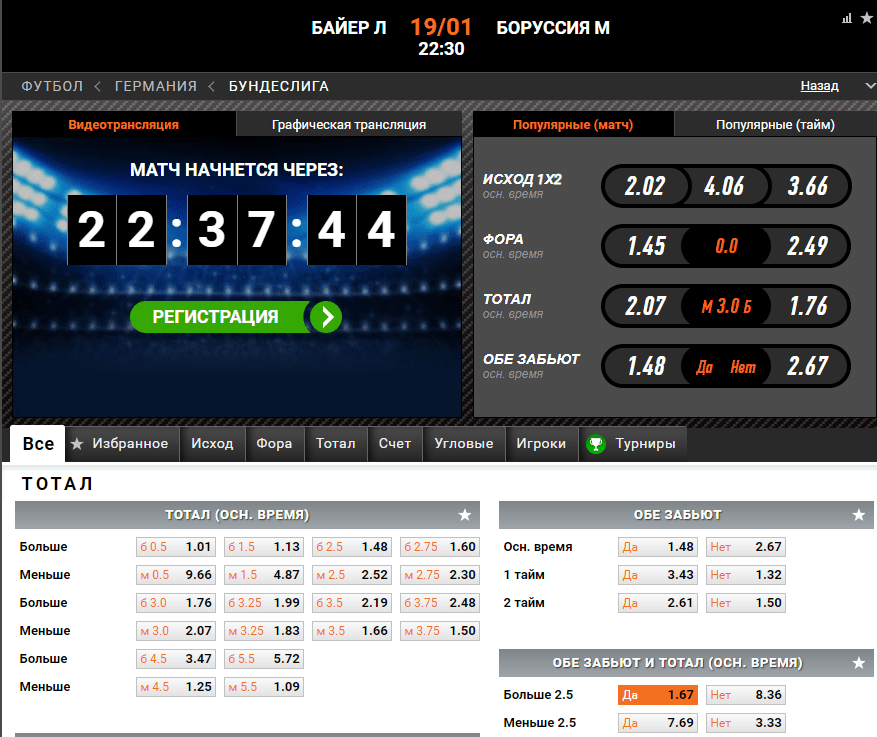Open the match statistics chart icon
877x737 pixels.
coord(847,18)
